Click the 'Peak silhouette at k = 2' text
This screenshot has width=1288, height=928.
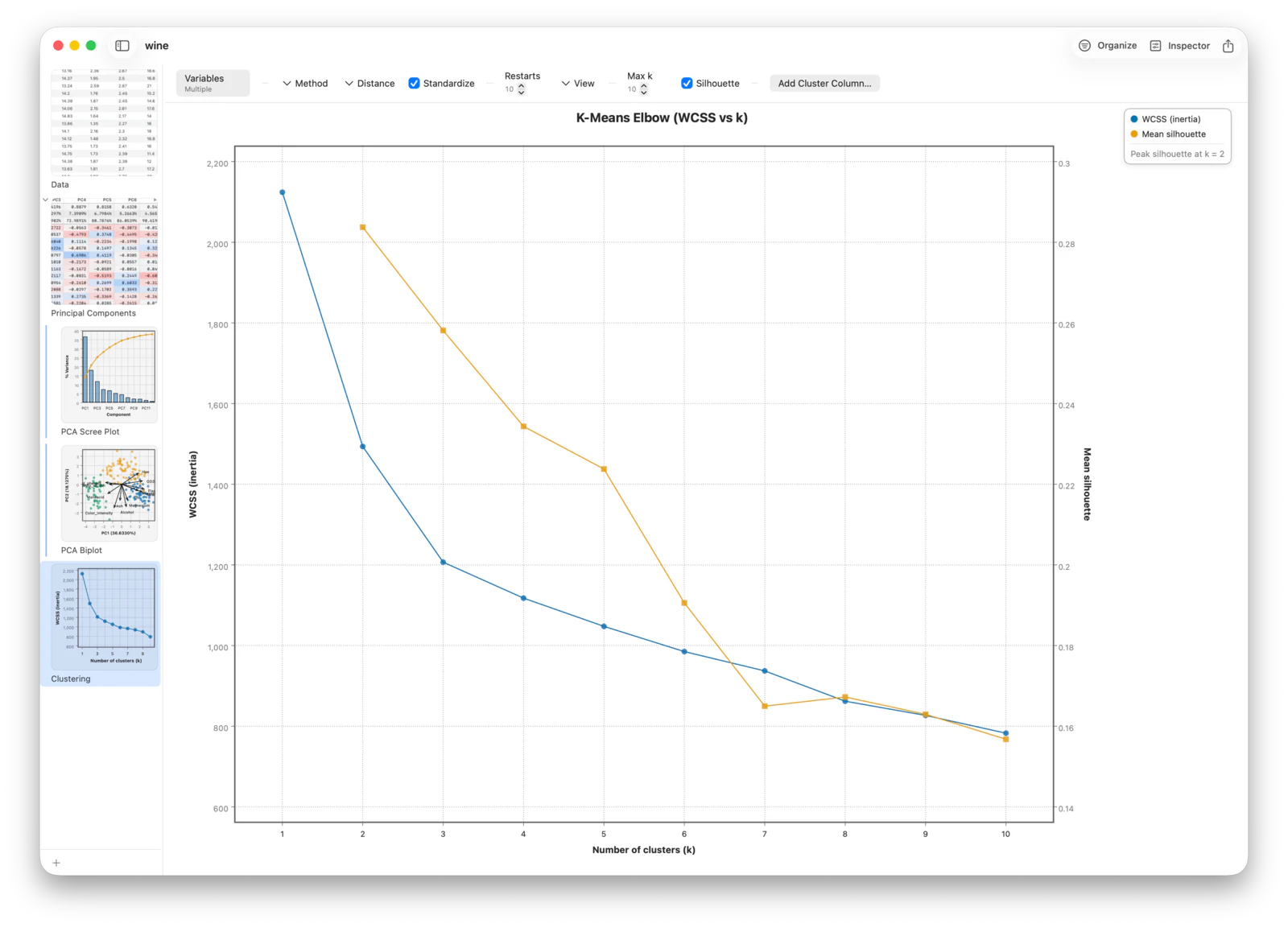click(x=1177, y=154)
